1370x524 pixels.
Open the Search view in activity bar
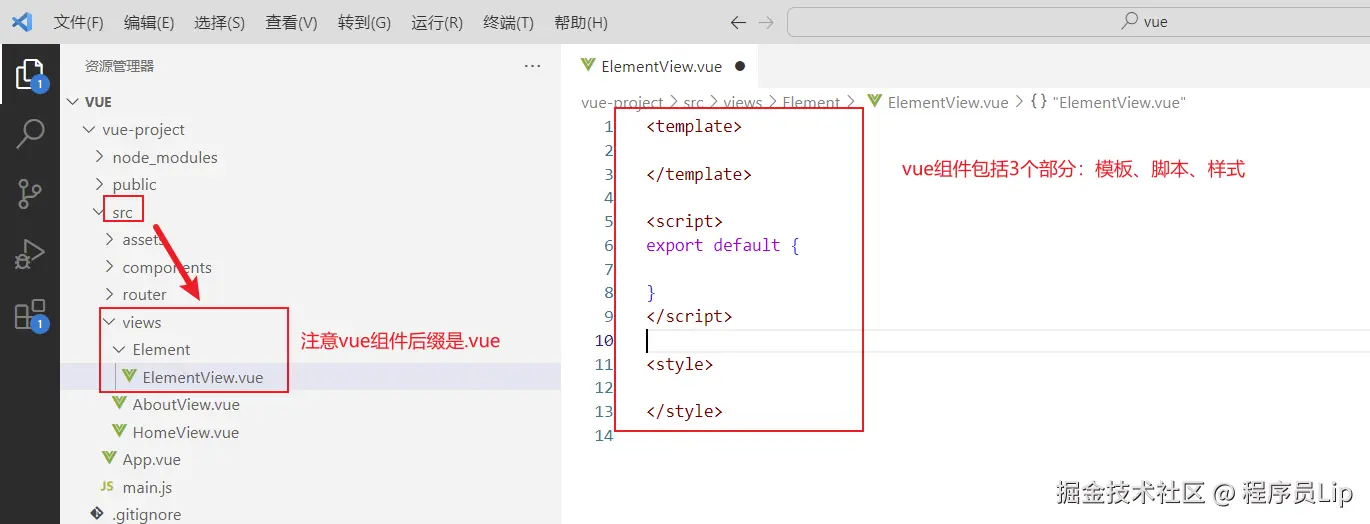(x=30, y=134)
